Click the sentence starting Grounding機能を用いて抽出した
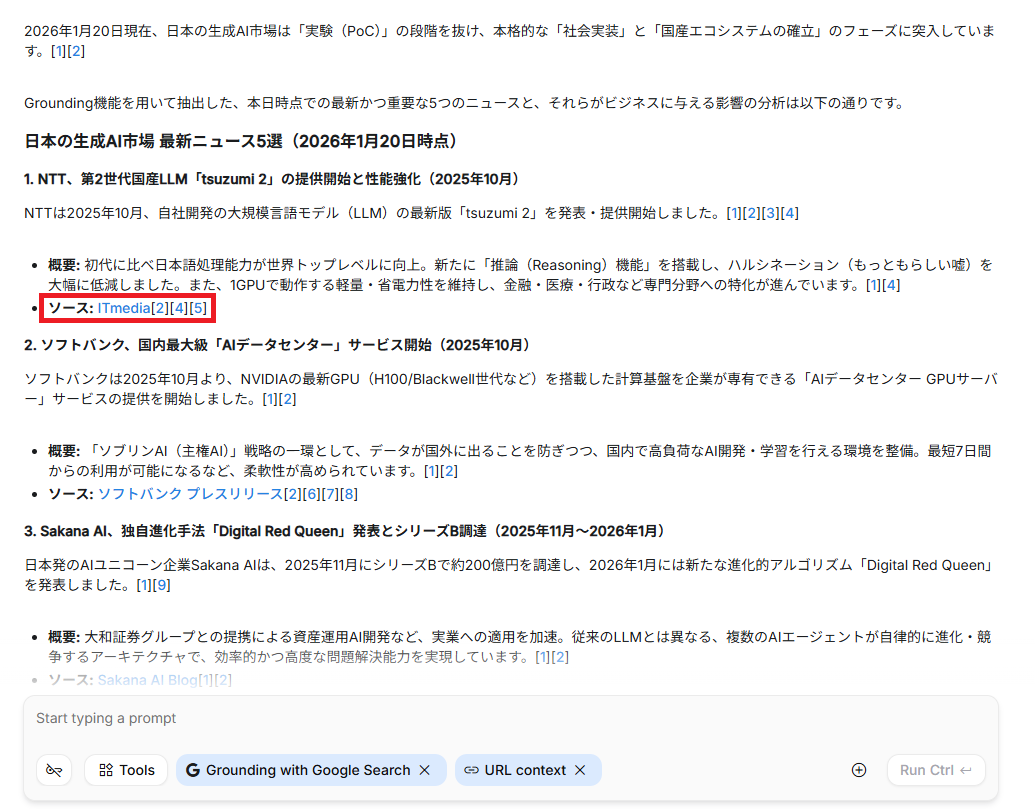The image size is (1035, 809). click(463, 104)
